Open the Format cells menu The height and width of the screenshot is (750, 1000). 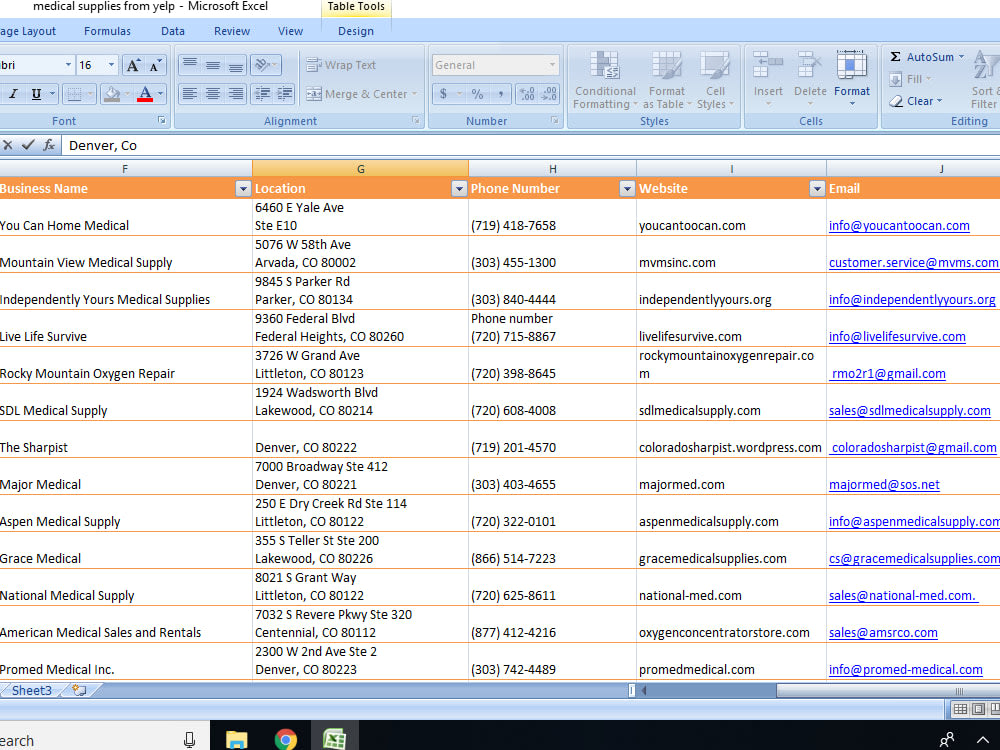[x=851, y=78]
